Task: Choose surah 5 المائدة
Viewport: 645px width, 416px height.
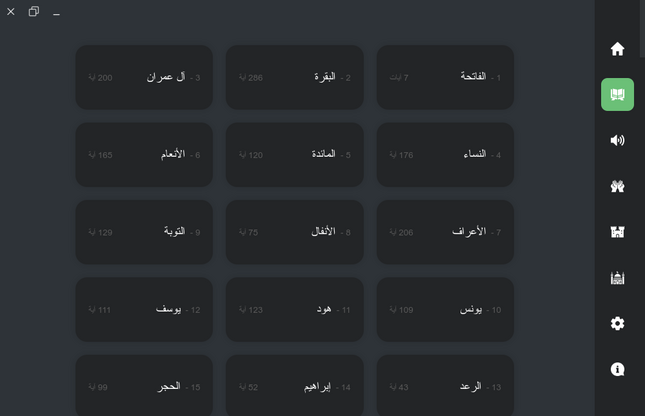Action: point(295,155)
